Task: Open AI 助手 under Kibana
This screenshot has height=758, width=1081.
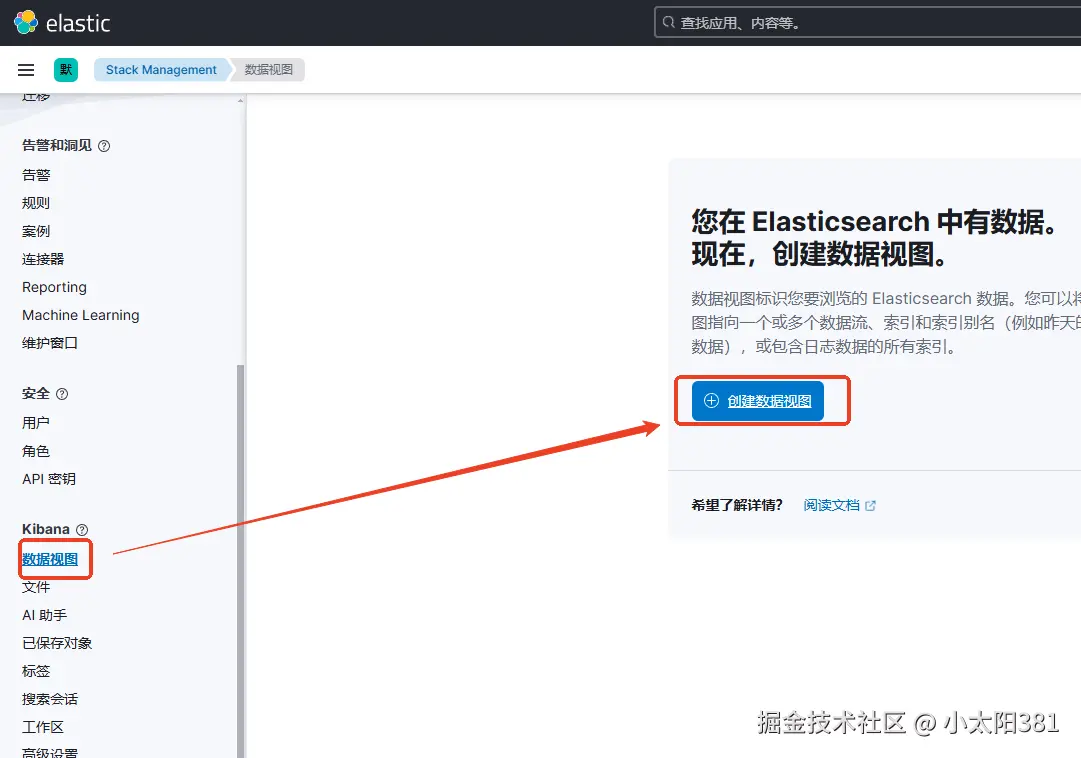Action: 45,615
